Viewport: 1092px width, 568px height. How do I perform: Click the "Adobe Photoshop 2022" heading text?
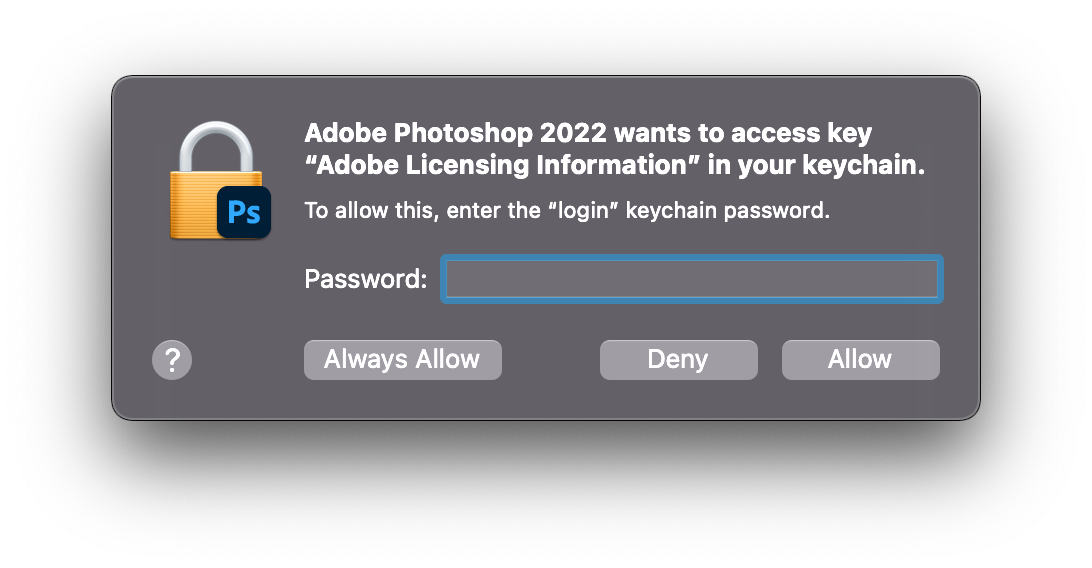pos(455,133)
